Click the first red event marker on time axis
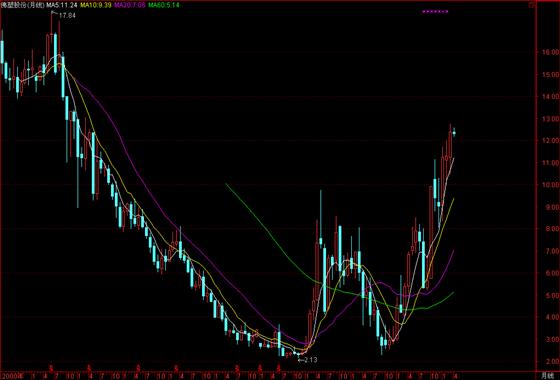The height and width of the screenshot is (380, 560). pyautogui.click(x=51, y=368)
